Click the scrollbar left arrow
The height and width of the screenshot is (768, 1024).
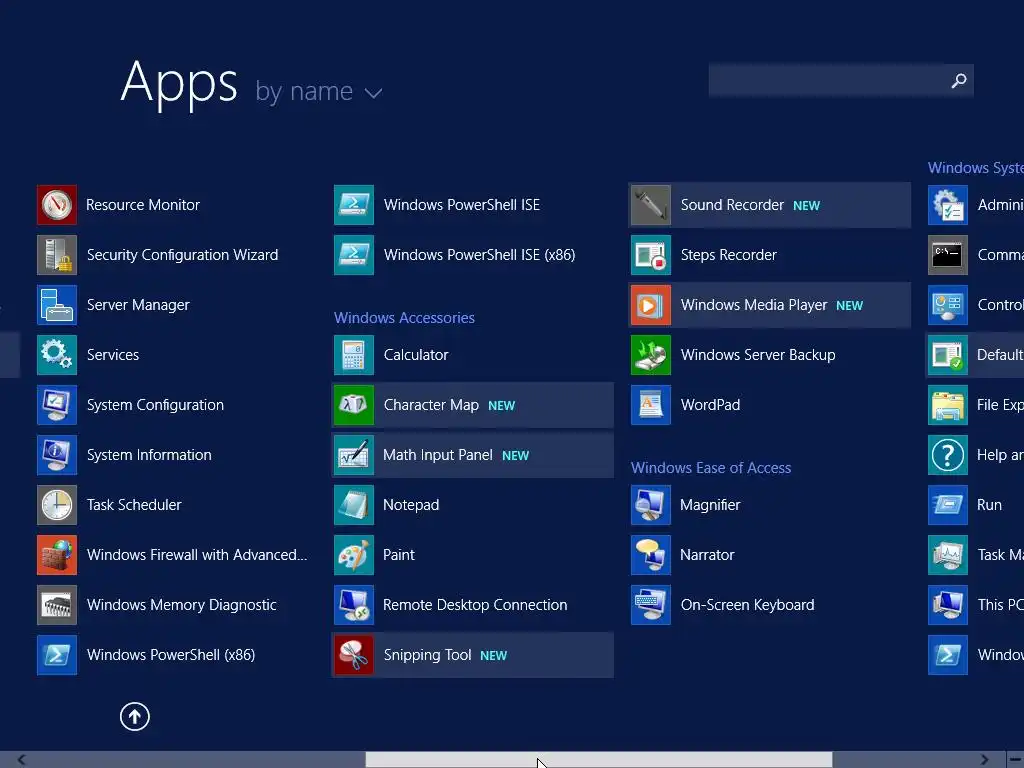(22, 760)
